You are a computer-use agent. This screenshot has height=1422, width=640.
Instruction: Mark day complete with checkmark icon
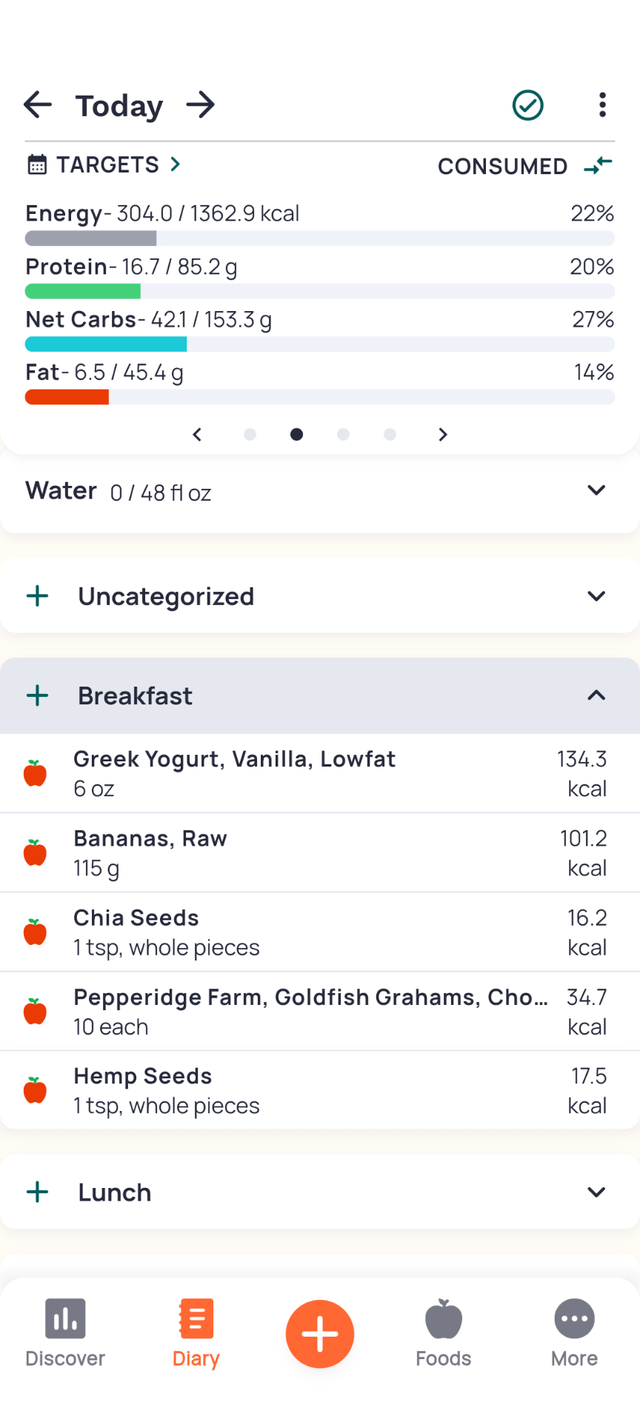528,105
